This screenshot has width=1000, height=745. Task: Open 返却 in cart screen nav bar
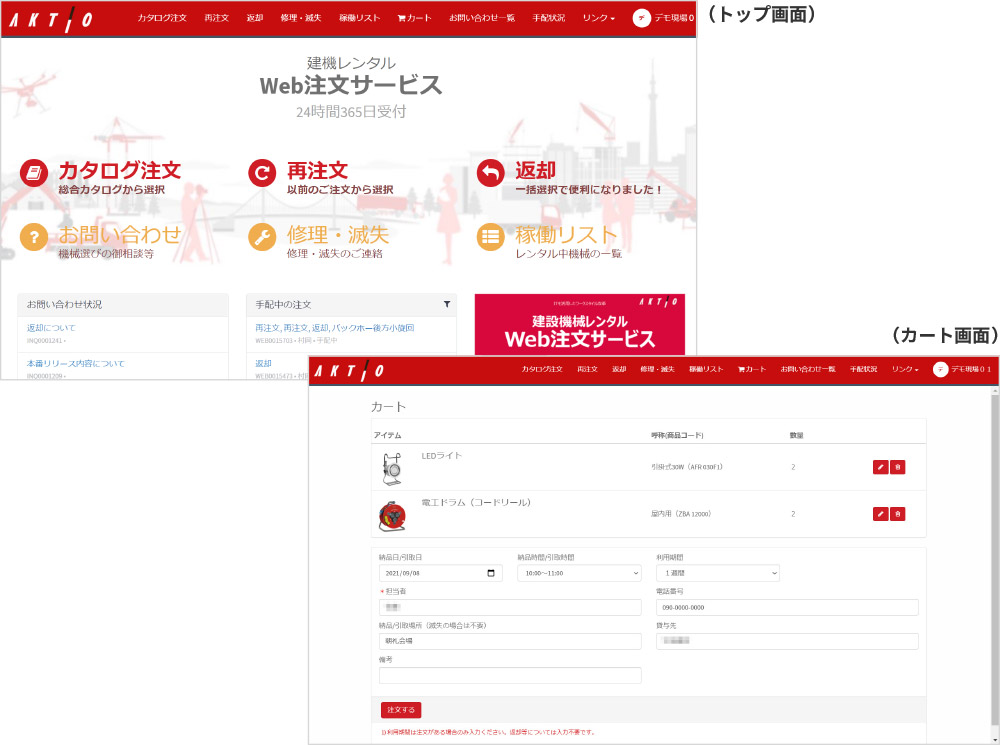coord(619,369)
